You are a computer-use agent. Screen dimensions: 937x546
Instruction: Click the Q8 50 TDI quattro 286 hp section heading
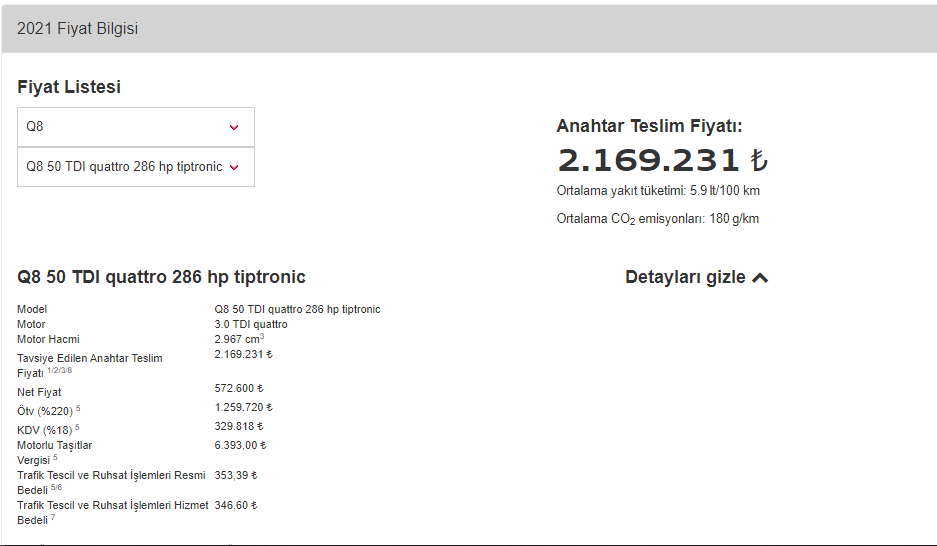[161, 277]
